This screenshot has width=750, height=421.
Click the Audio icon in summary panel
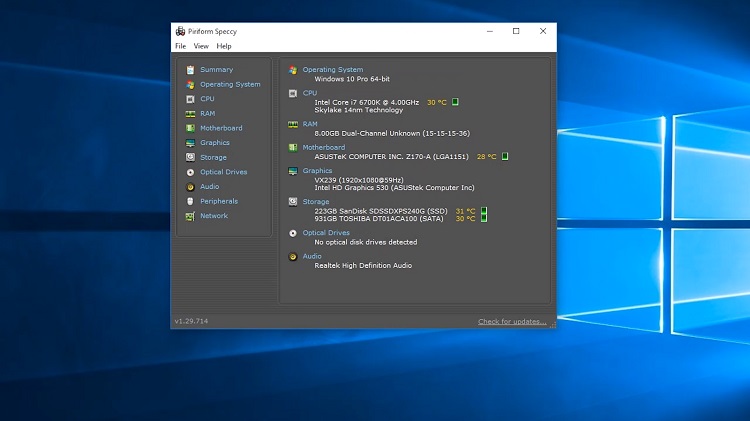293,257
